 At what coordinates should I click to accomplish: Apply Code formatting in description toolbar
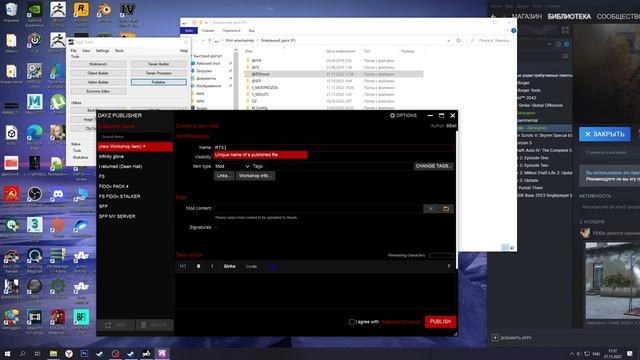[251, 266]
